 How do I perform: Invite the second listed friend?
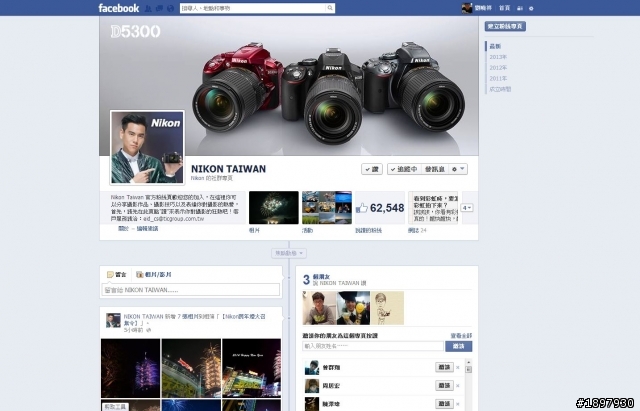click(x=444, y=385)
